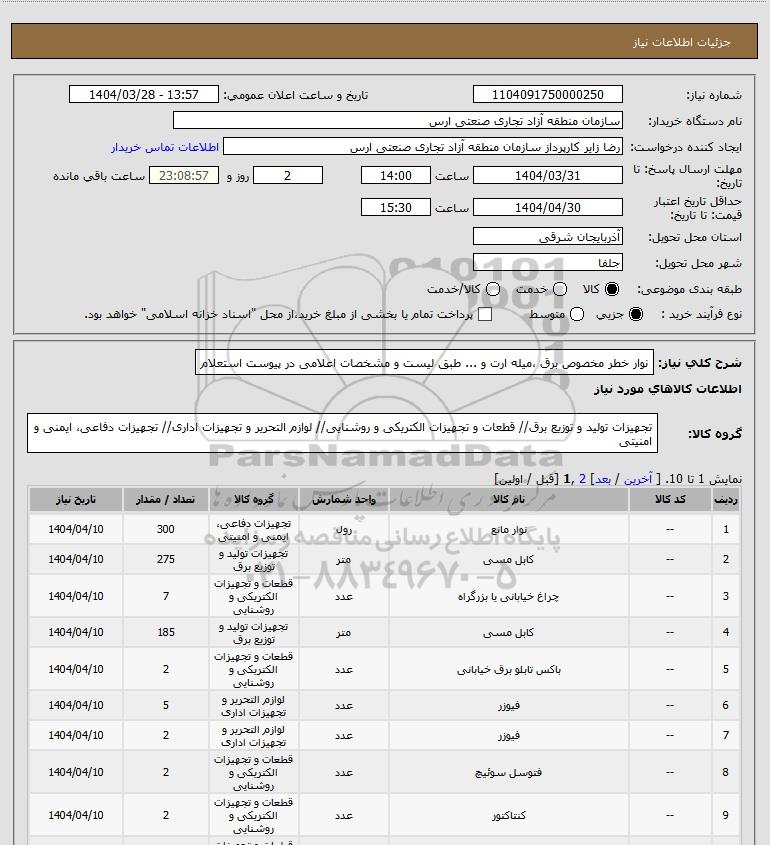Click quantity 275 in row 2
The width and height of the screenshot is (770, 845).
point(165,559)
